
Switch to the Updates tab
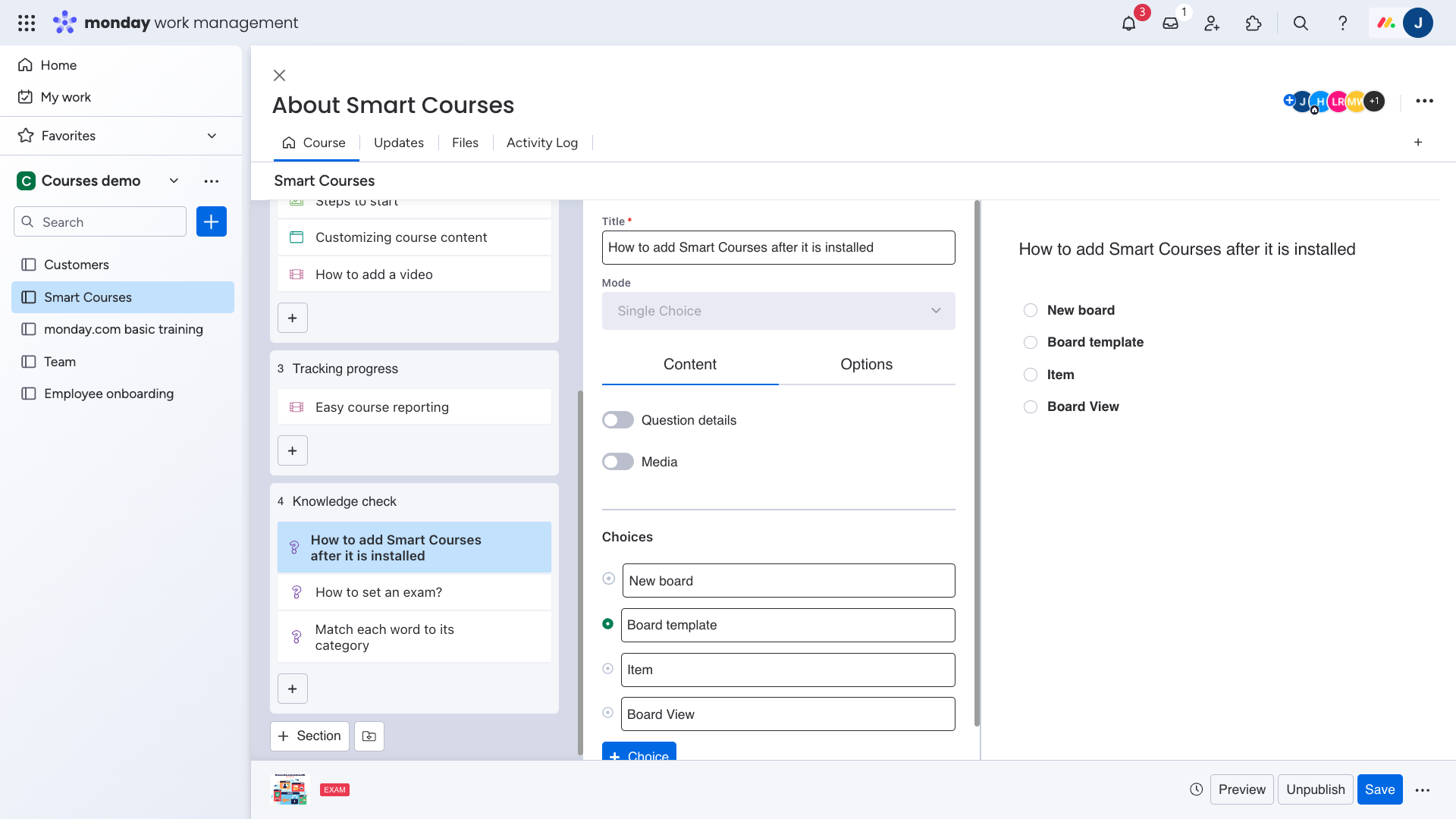click(399, 143)
